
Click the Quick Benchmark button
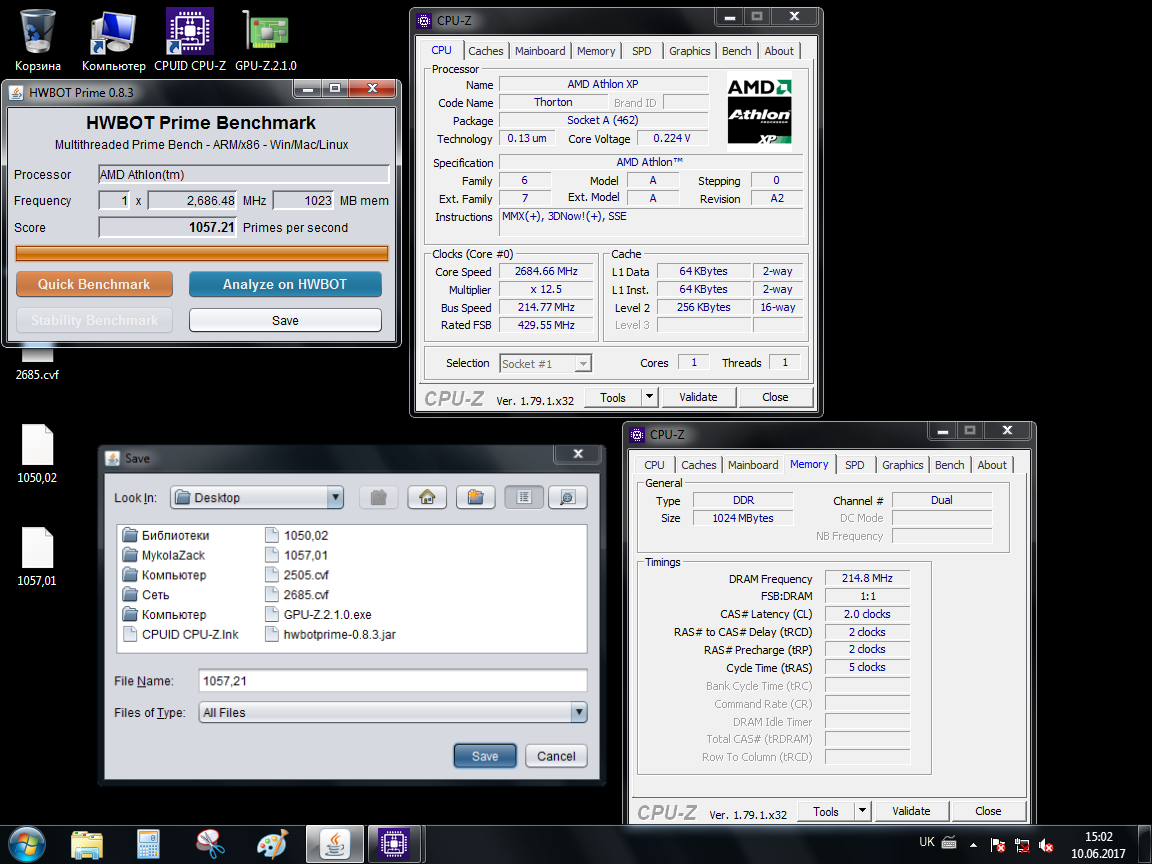(x=94, y=284)
